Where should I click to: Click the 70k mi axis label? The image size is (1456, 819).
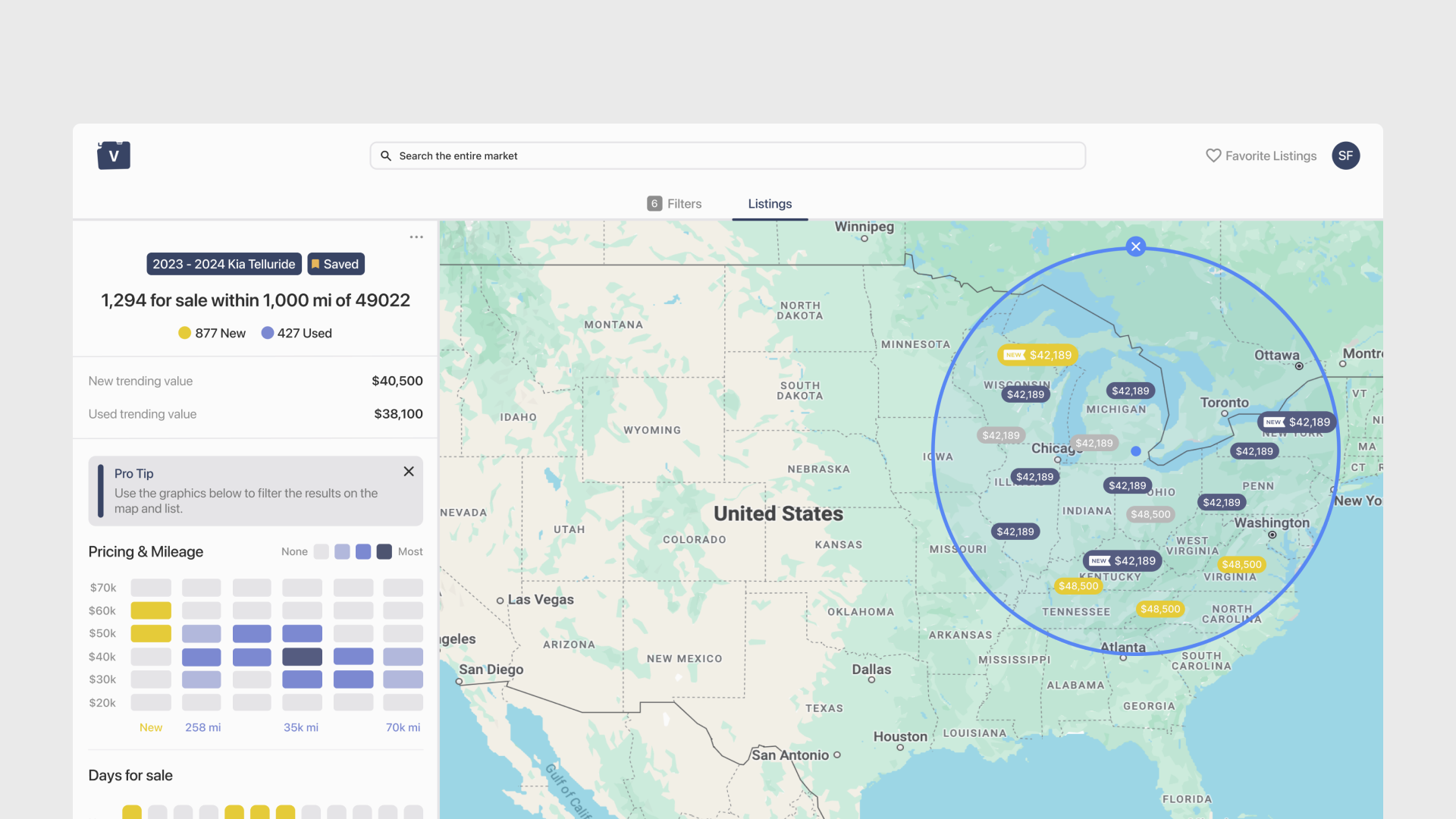(403, 727)
